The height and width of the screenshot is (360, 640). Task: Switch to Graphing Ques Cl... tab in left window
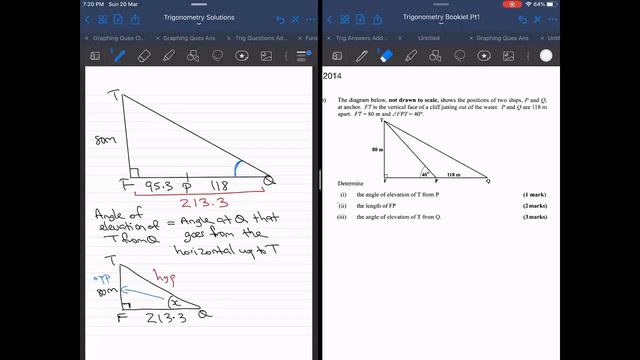coord(118,38)
